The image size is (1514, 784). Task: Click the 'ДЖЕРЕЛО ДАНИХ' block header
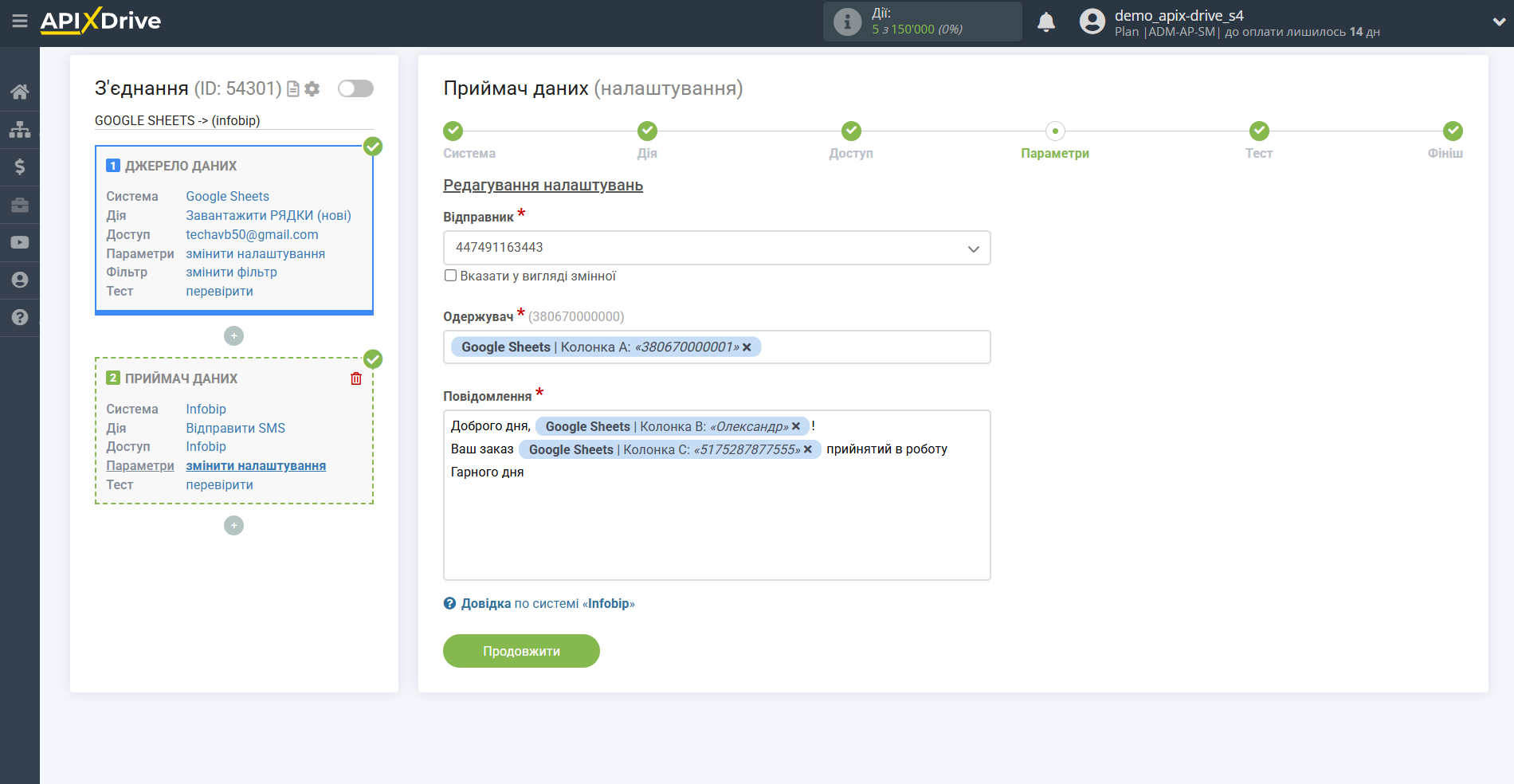(x=181, y=166)
